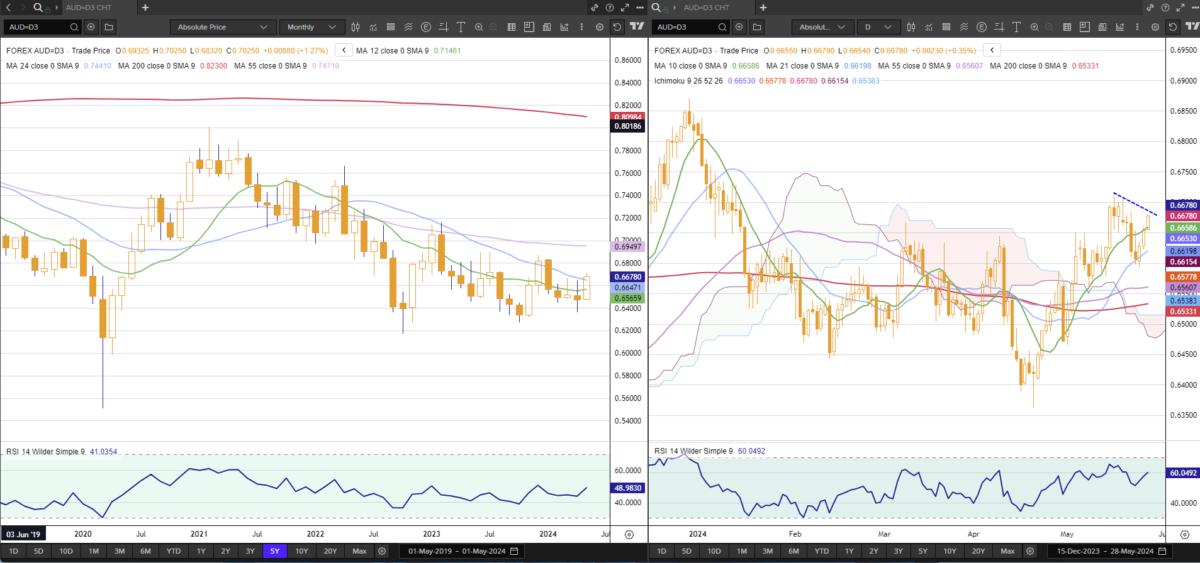Image resolution: width=1200 pixels, height=563 pixels.
Task: Click the link chain icon in right panel header
Action: pyautogui.click(x=1148, y=7)
